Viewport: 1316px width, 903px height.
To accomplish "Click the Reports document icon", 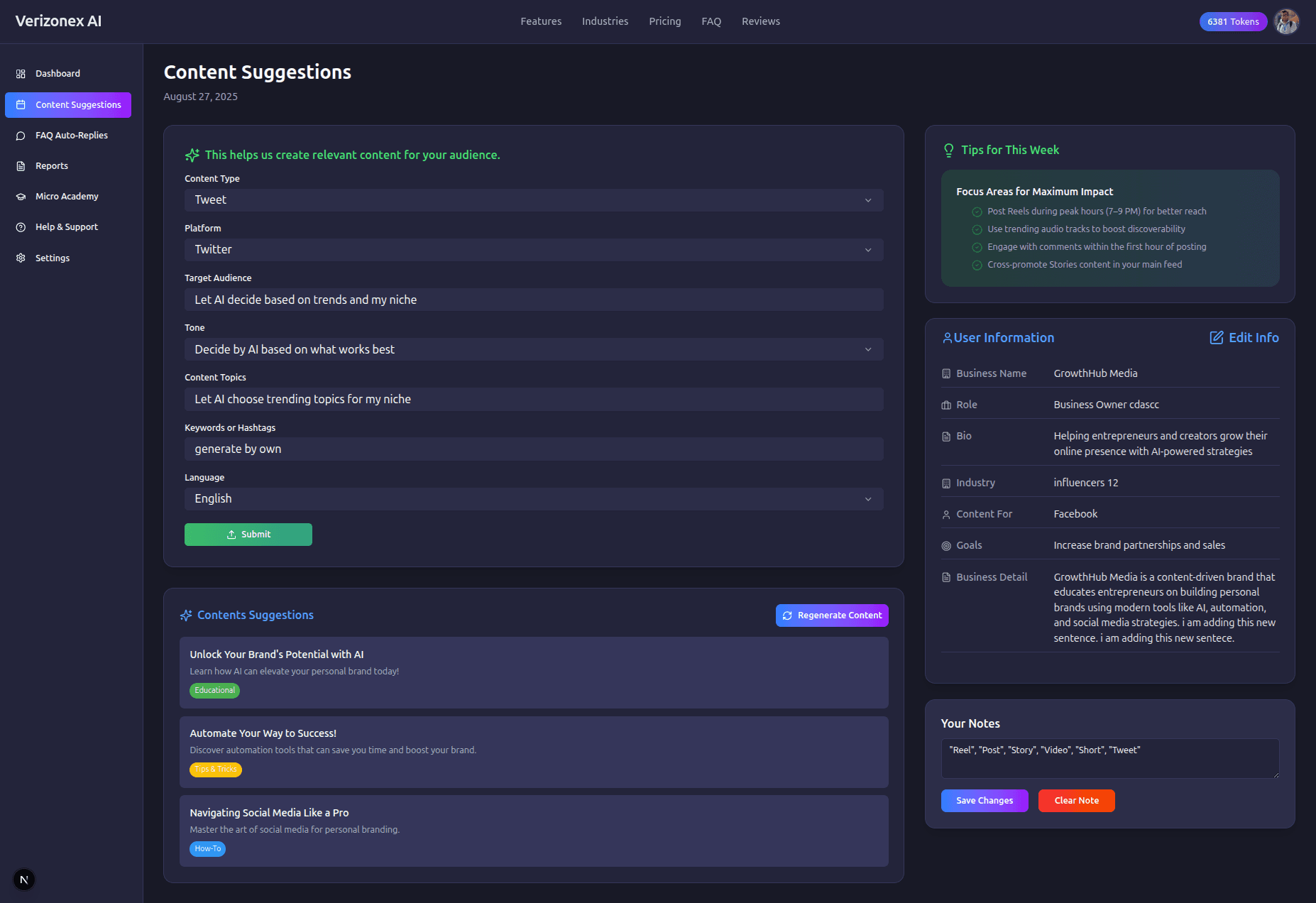I will click(21, 166).
